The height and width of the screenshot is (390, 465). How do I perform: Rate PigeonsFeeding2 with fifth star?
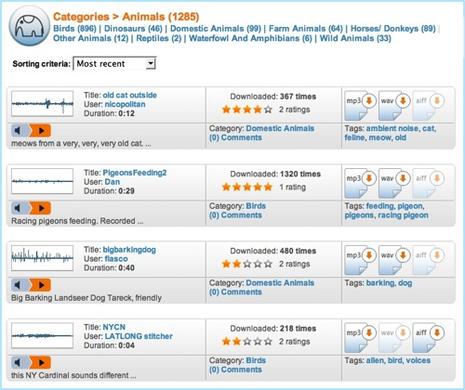268,187
